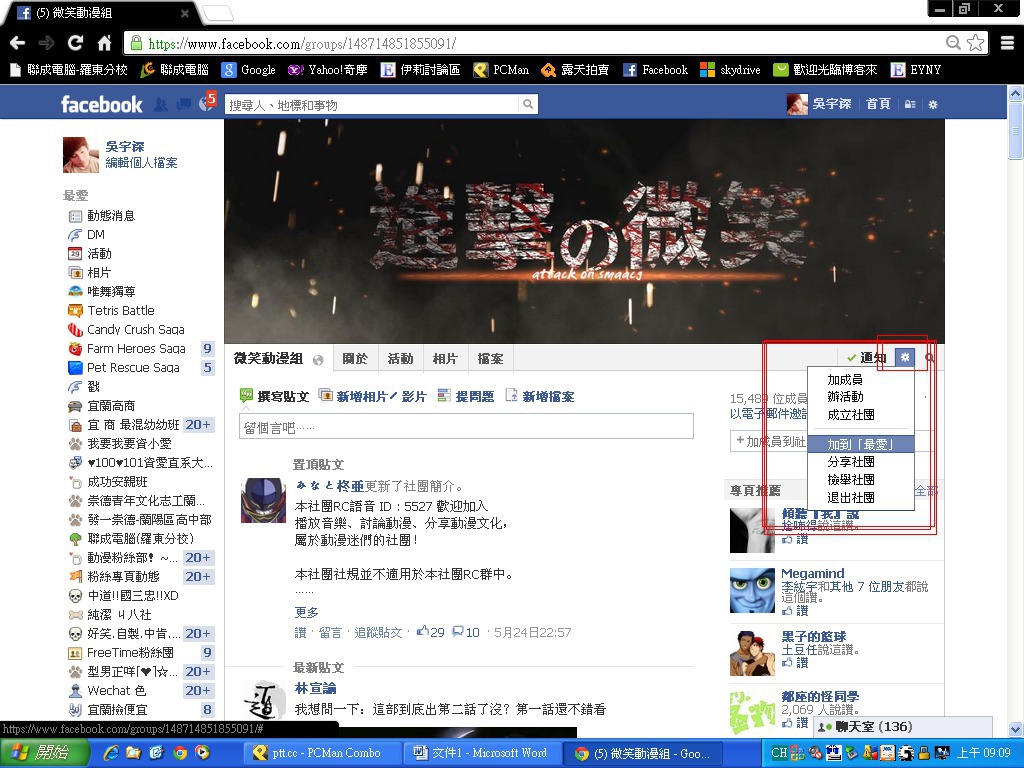The height and width of the screenshot is (768, 1024).
Task: Open the Megamind page link
Action: click(812, 573)
